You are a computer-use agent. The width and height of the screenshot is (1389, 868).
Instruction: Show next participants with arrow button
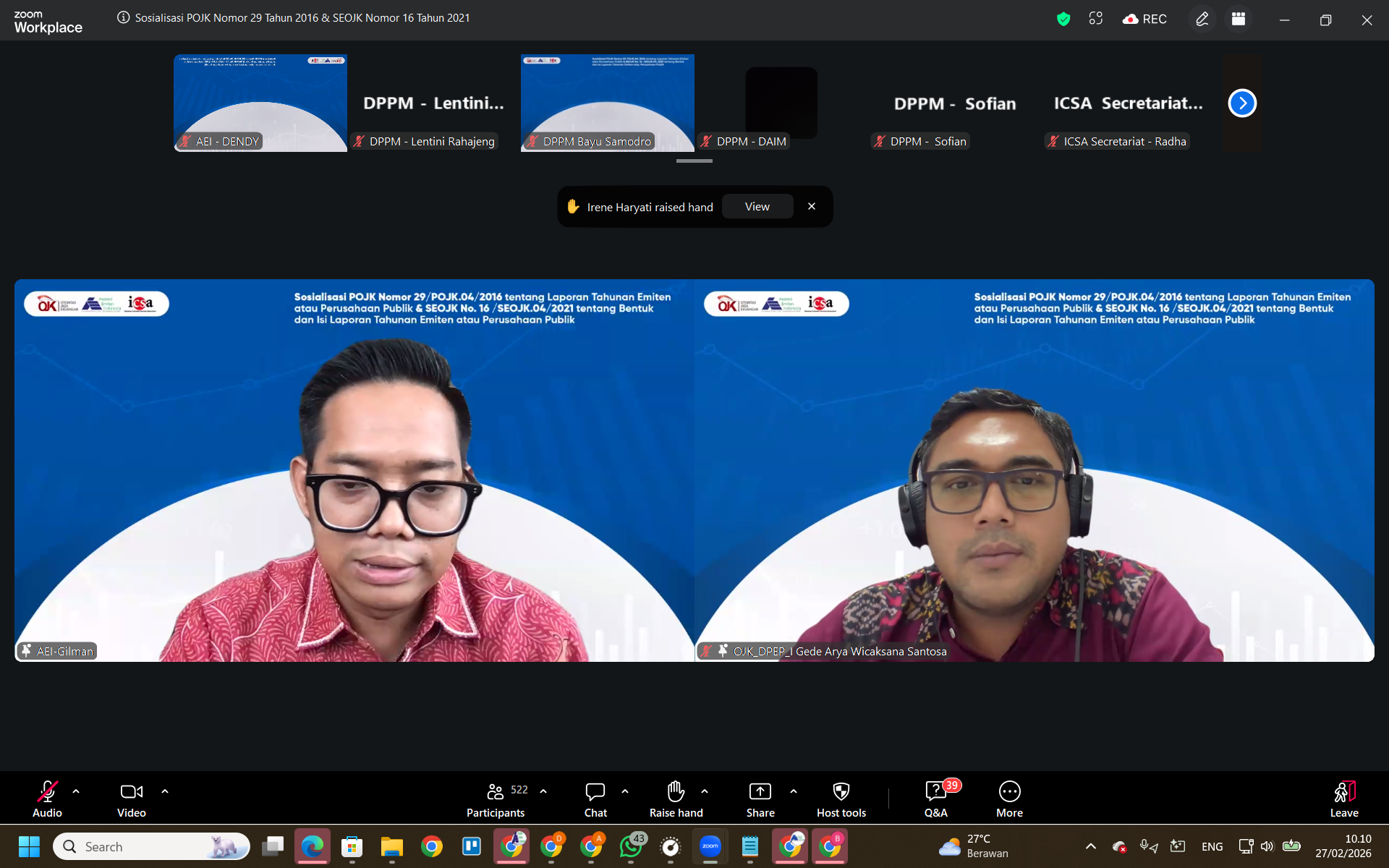1242,103
